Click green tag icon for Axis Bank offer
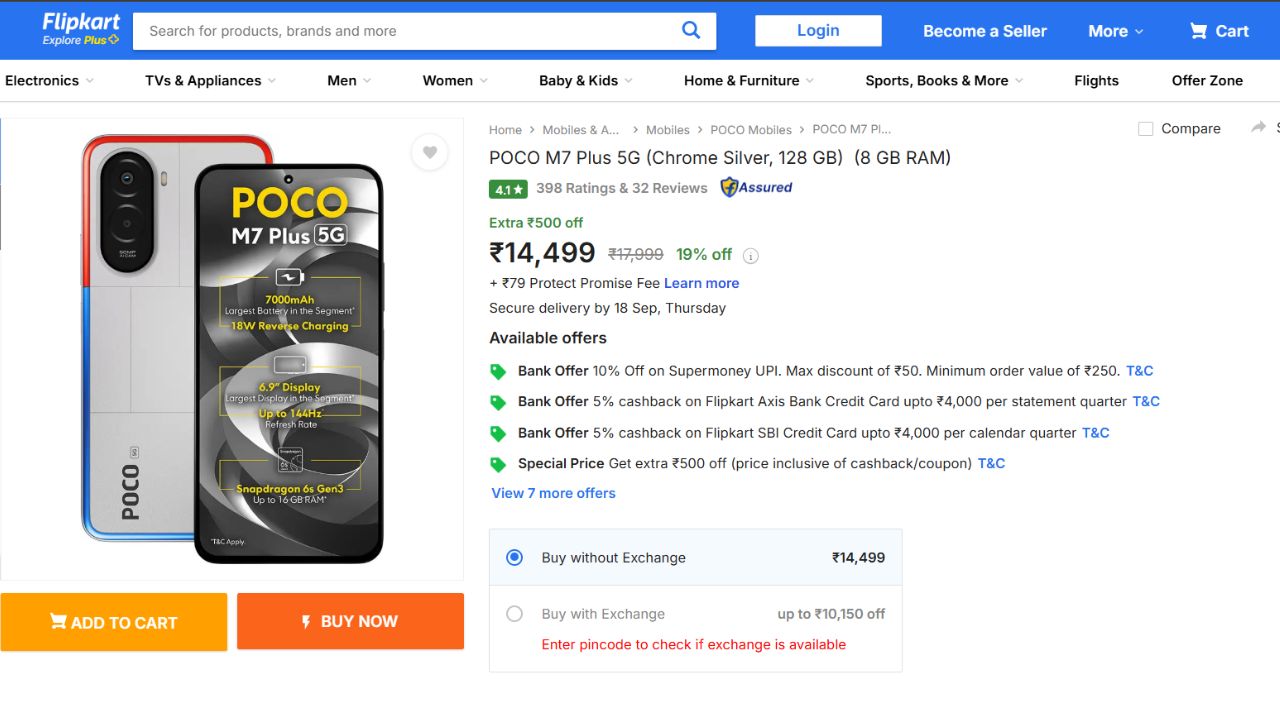 click(x=498, y=403)
